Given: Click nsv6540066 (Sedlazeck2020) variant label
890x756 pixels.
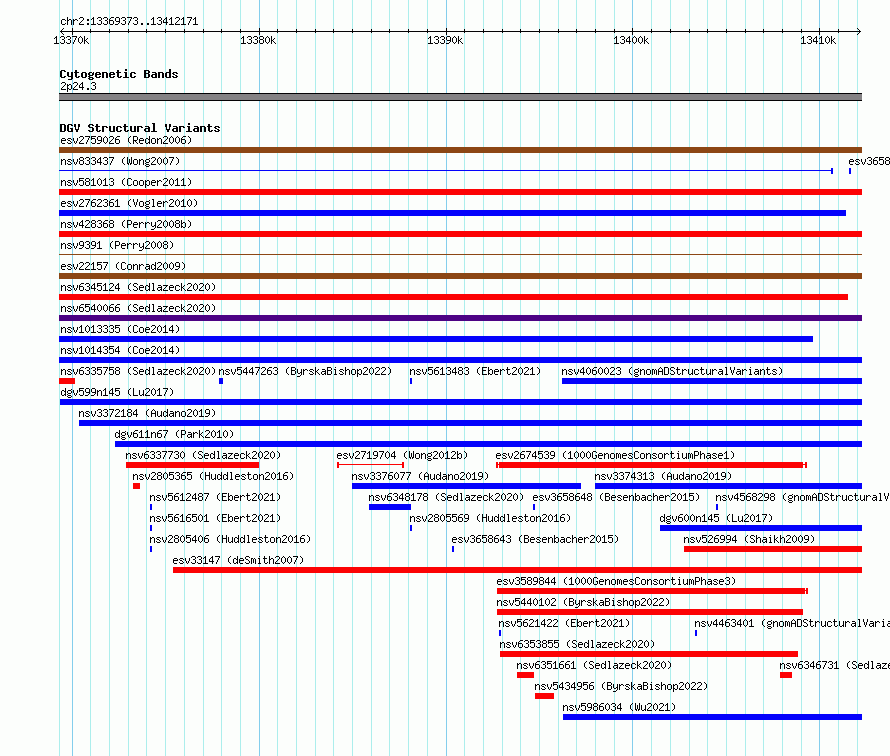Looking at the screenshot, I should [x=138, y=308].
